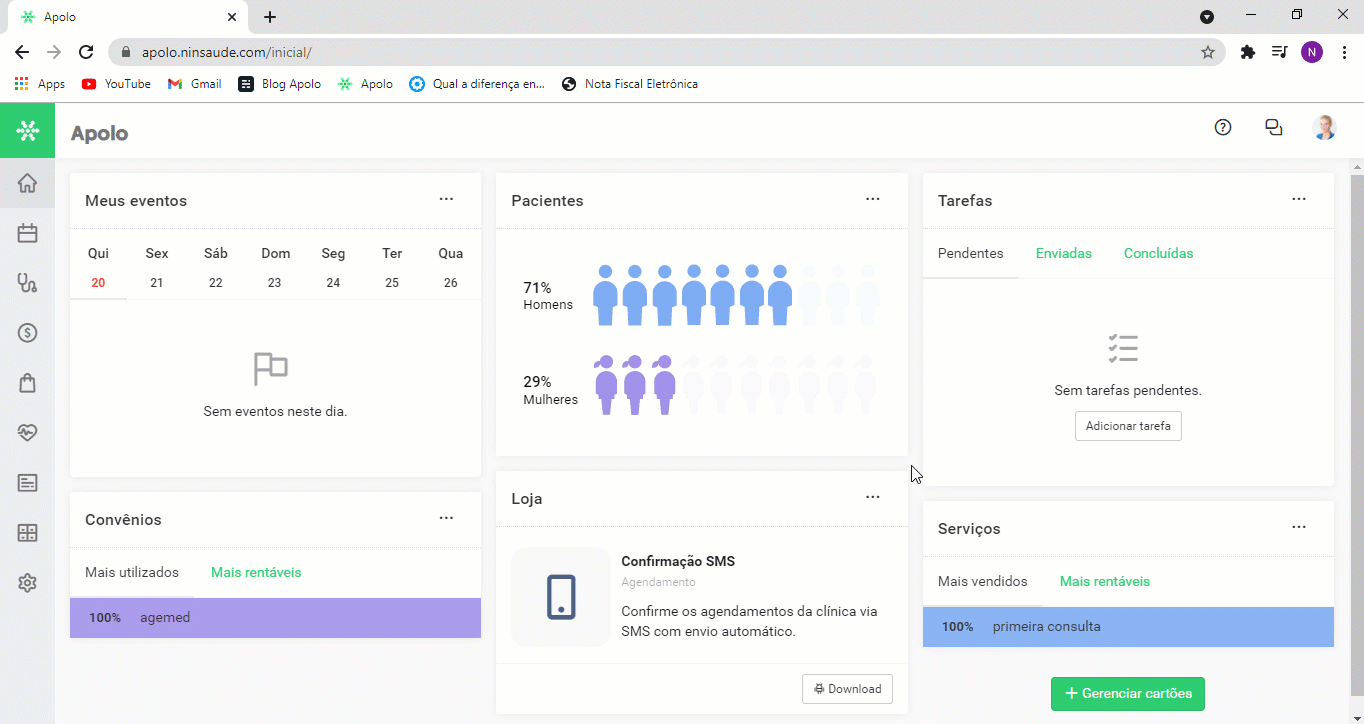The image size is (1364, 724).
Task: Open the Home icon in the sidebar
Action: point(27,183)
